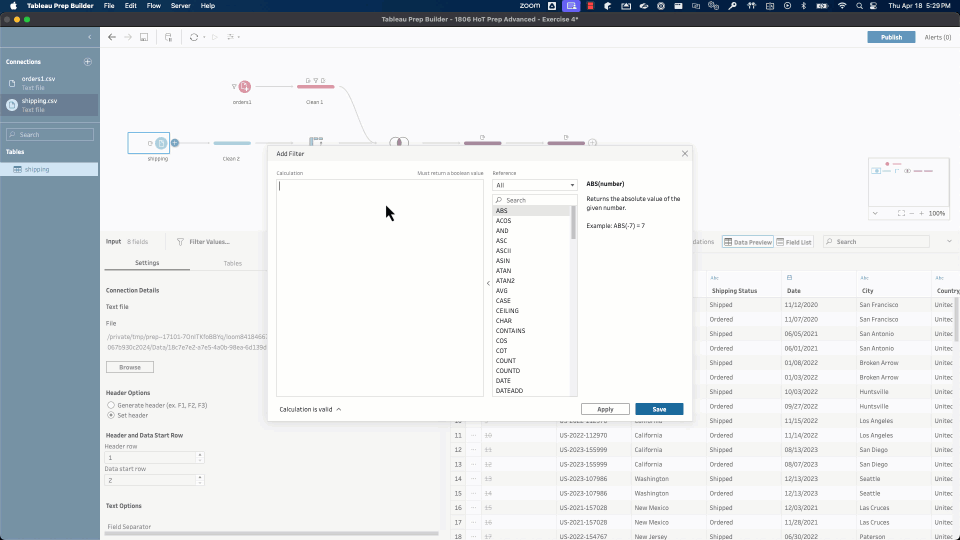Image resolution: width=960 pixels, height=540 pixels.
Task: Click the refresh data icon
Action: (193, 37)
